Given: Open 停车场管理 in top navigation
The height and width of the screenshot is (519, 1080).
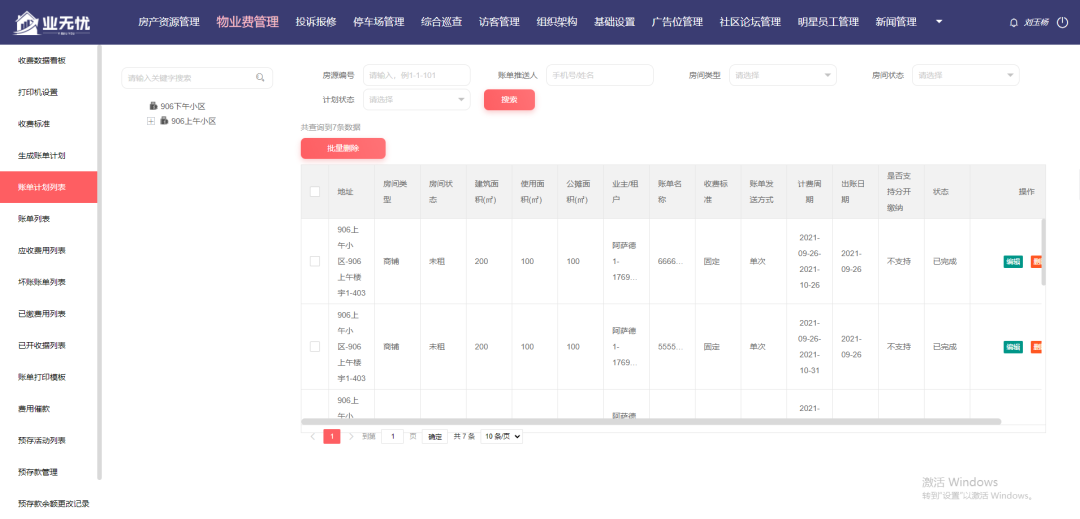Looking at the screenshot, I should (379, 22).
